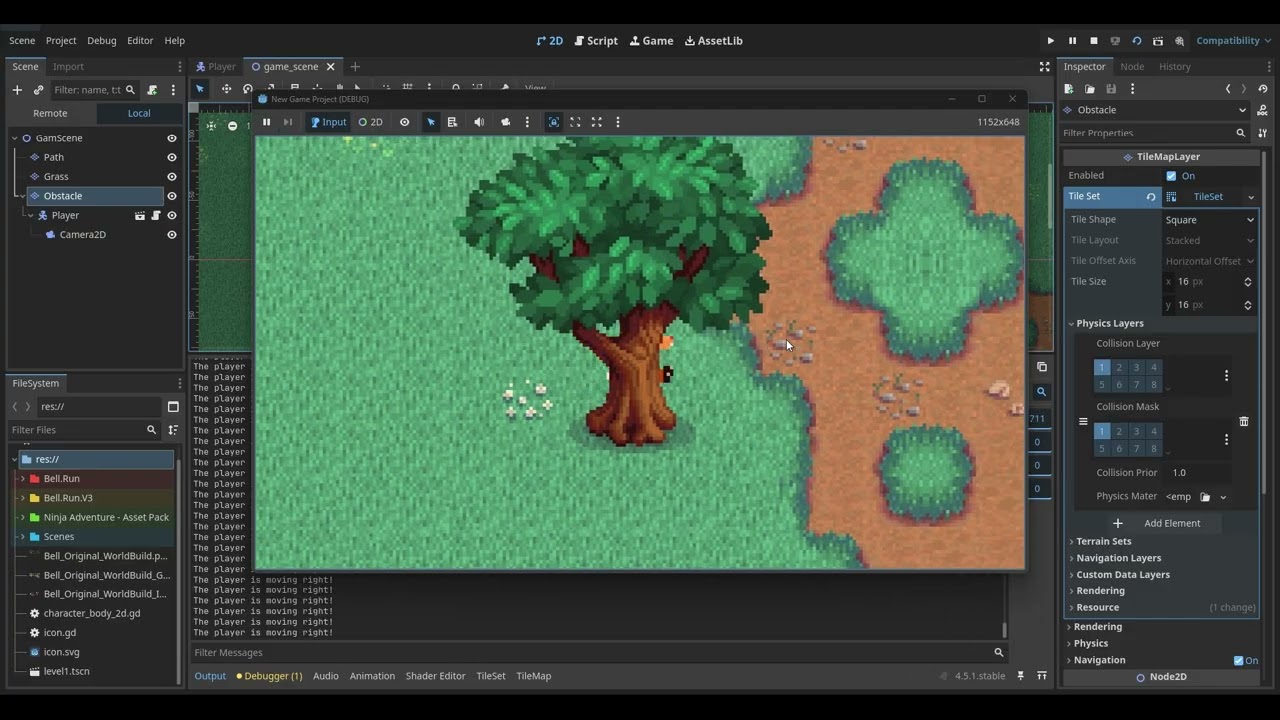Click the reload running project icon
Viewport: 1280px width, 720px height.
[x=1137, y=41]
